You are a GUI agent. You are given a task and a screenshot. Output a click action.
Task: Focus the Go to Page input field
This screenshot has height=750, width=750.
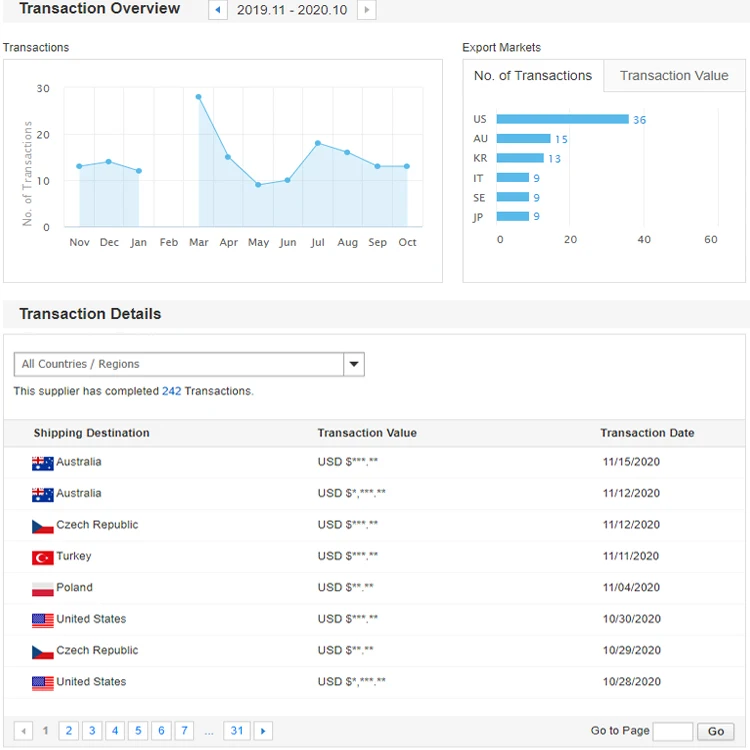(672, 731)
